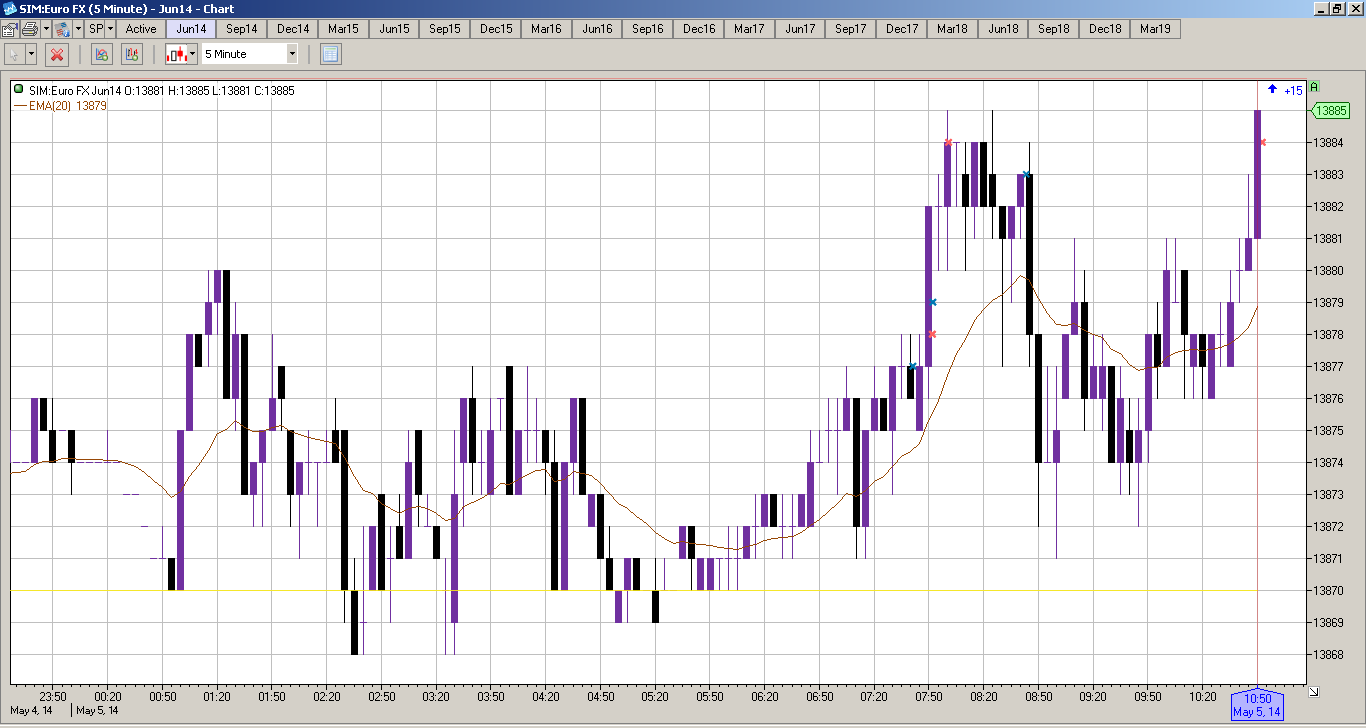The height and width of the screenshot is (728, 1366).
Task: Click the 23:50 time axis label
Action: coord(53,696)
